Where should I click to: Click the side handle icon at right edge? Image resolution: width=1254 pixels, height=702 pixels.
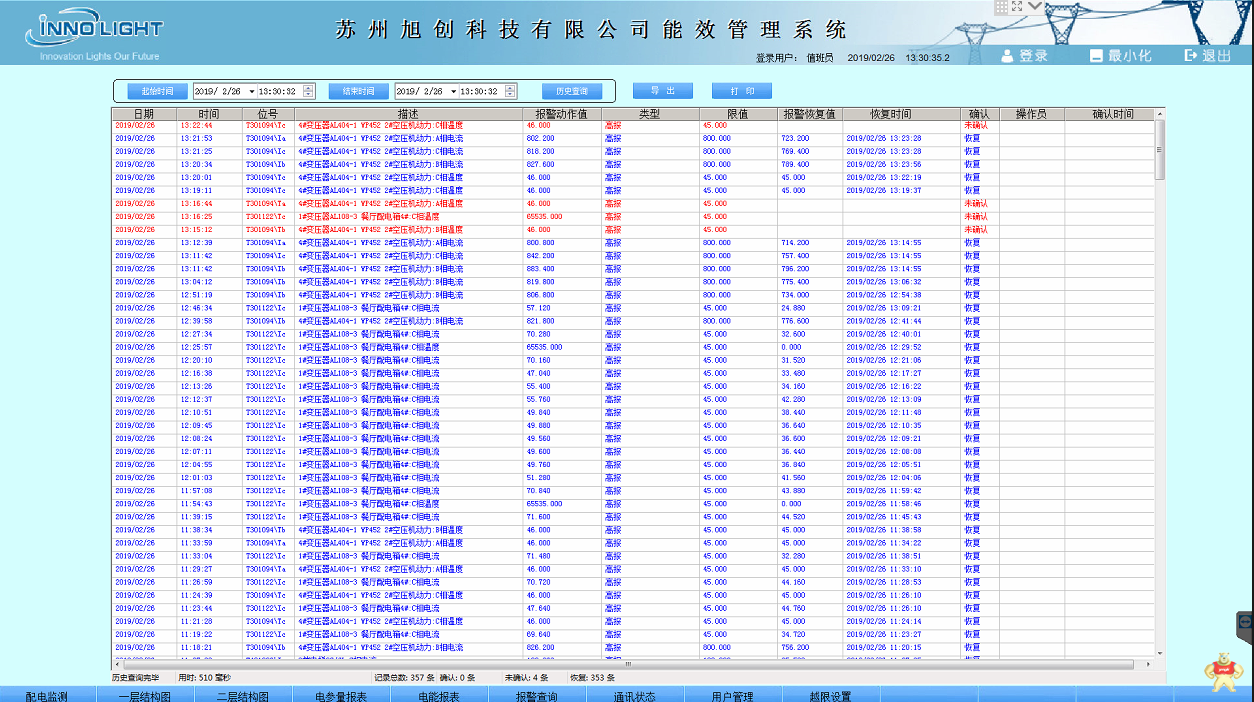(x=1245, y=621)
